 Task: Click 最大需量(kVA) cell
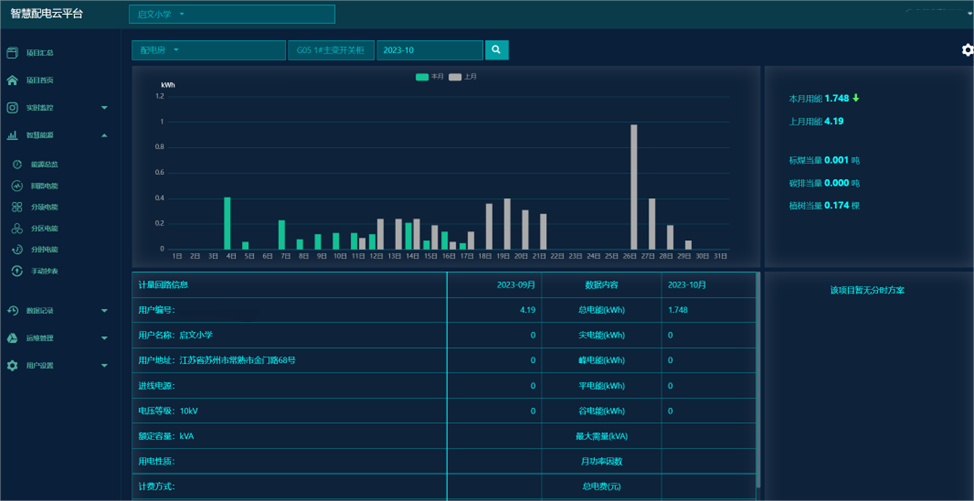click(601, 436)
